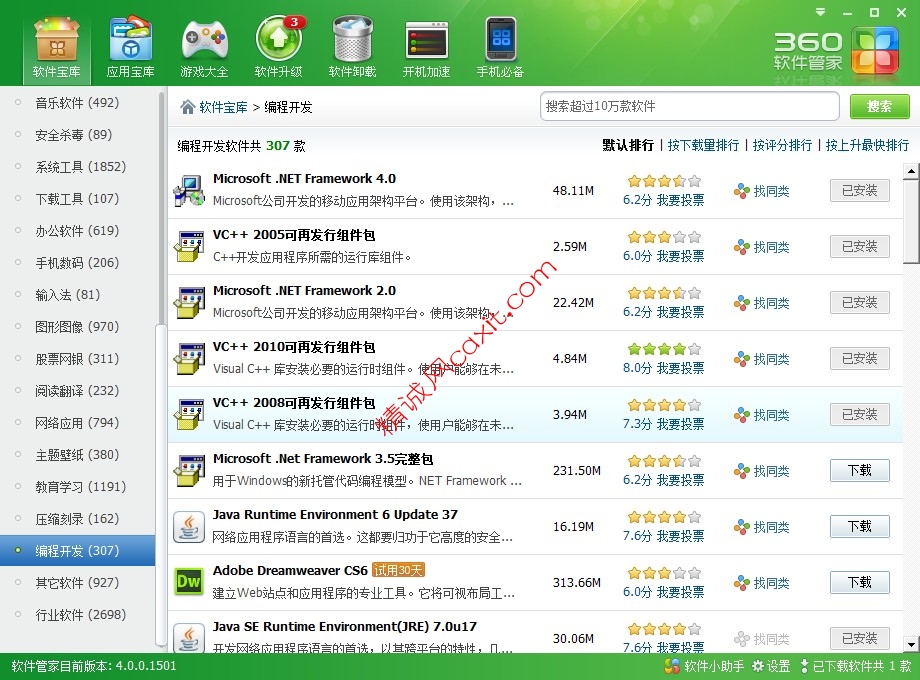The width and height of the screenshot is (920, 680).
Task: Sort by 按评分排行 rating
Action: click(x=782, y=146)
